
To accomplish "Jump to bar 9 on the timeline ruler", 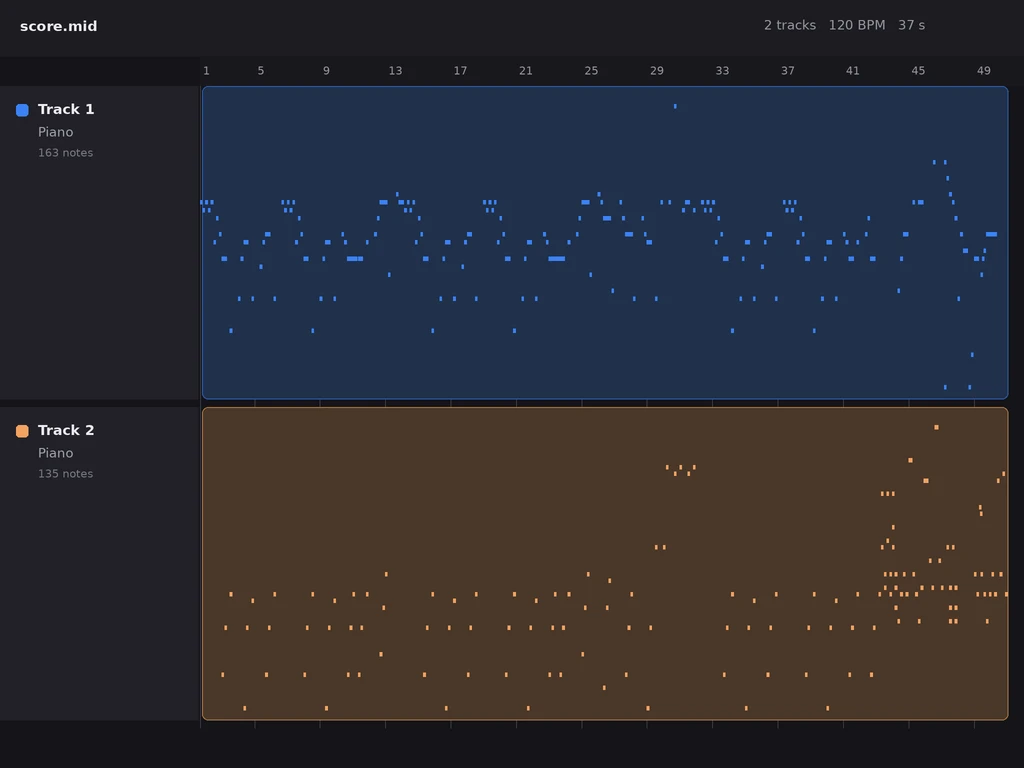I will click(327, 71).
